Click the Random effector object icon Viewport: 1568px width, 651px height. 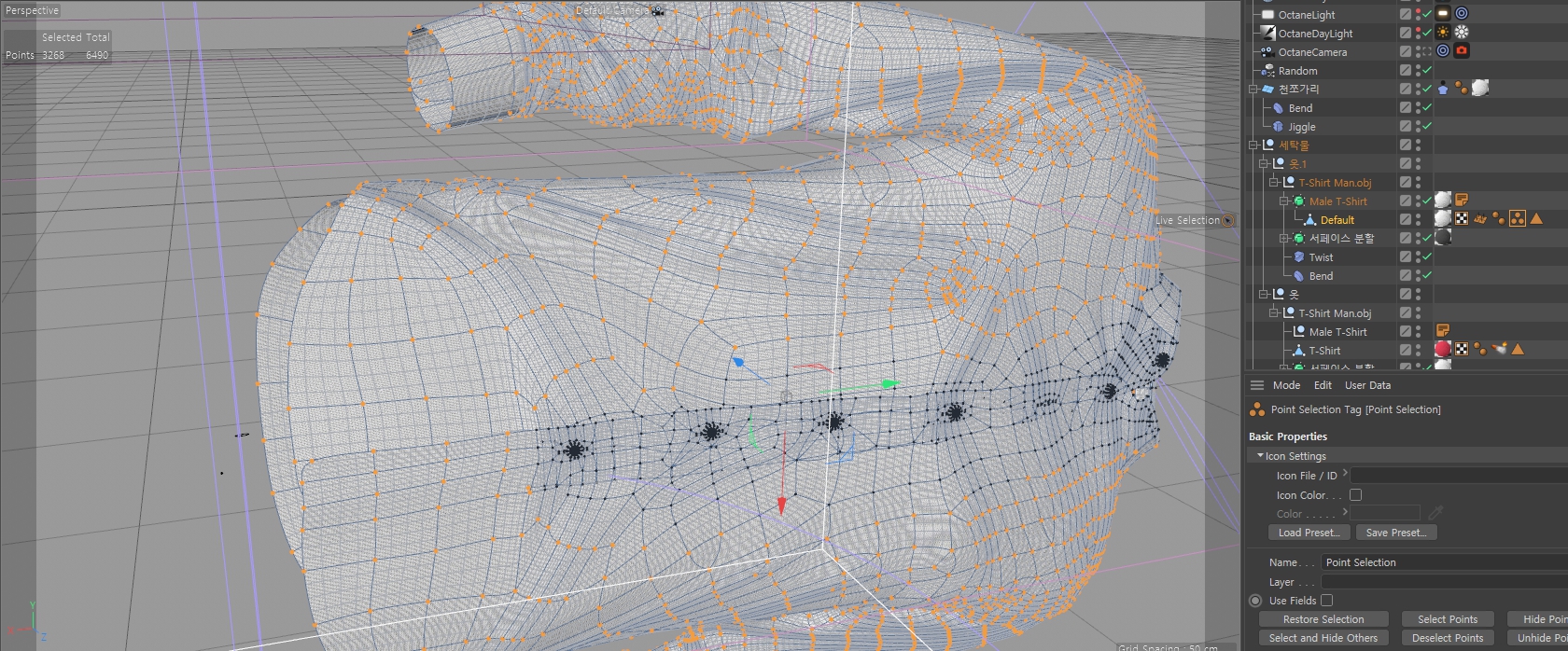[1267, 70]
